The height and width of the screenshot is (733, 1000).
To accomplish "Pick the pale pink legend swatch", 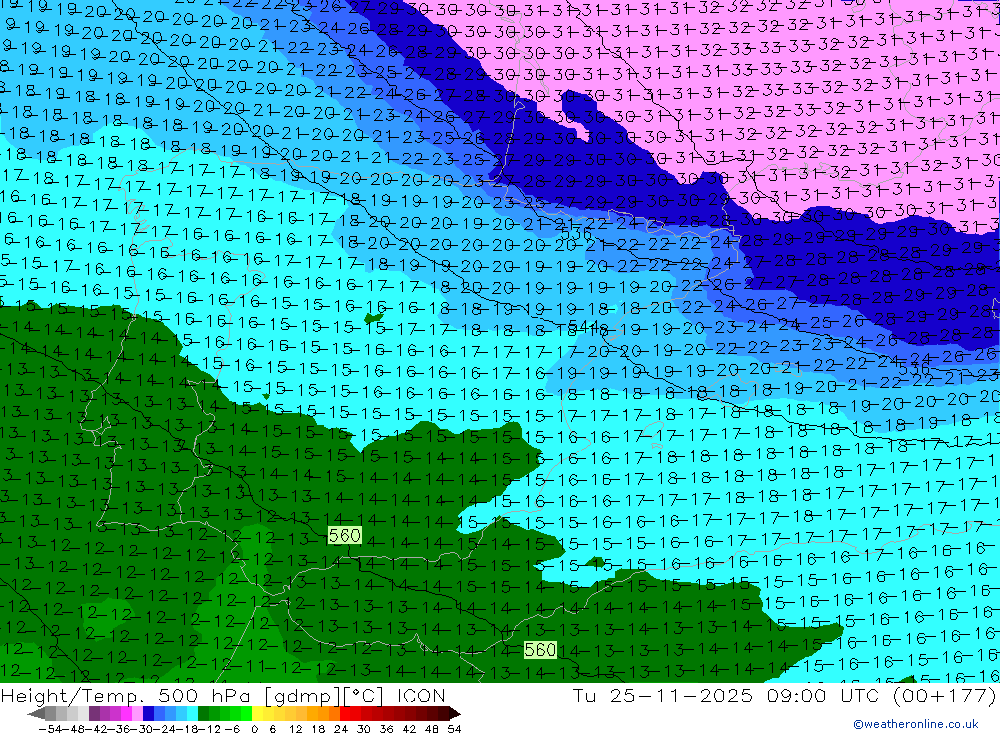I will pos(137,714).
